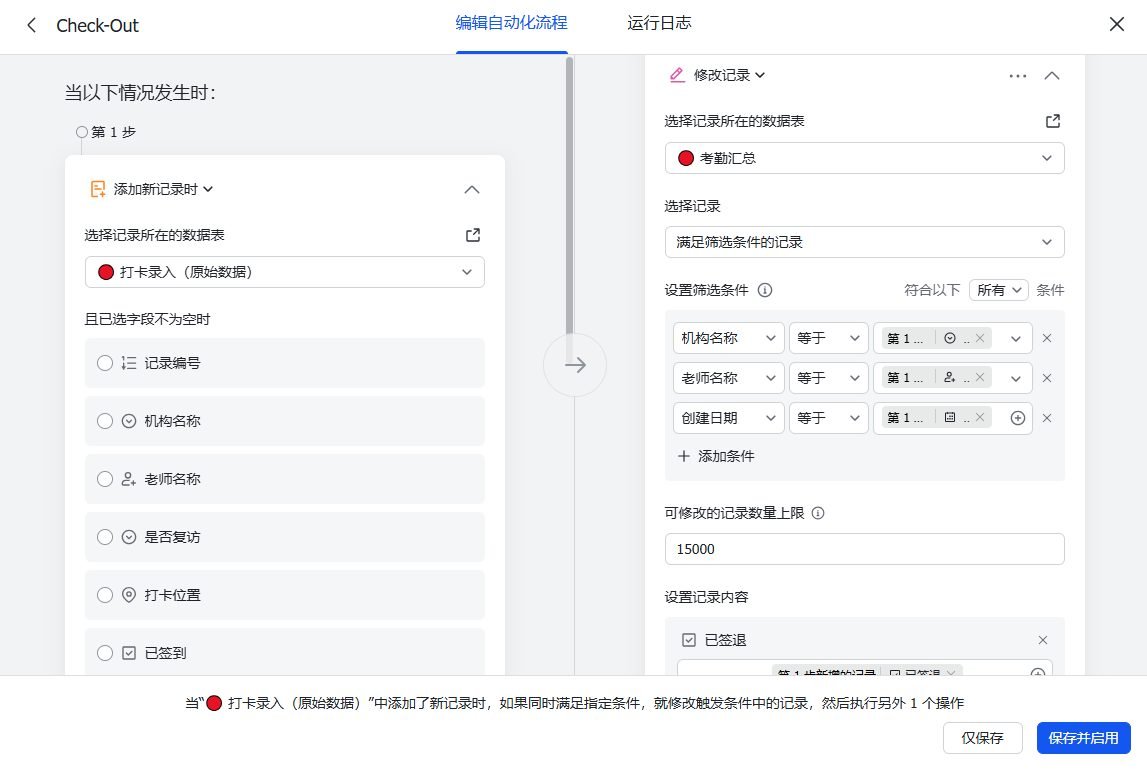Select the 已签到 field radio button

click(105, 652)
